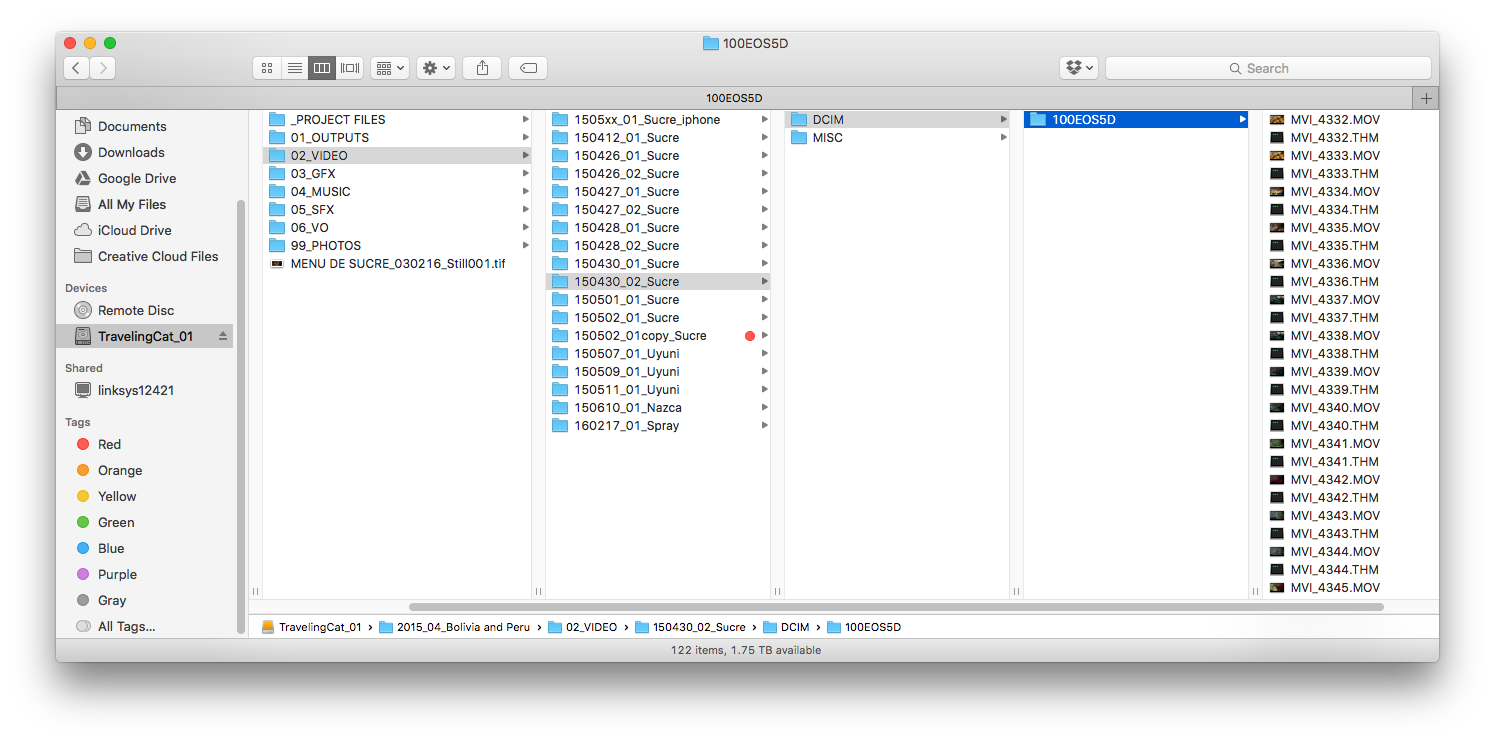Screen dimensions: 1495x742
Task: Filter by the Purple tag
Action: click(117, 574)
